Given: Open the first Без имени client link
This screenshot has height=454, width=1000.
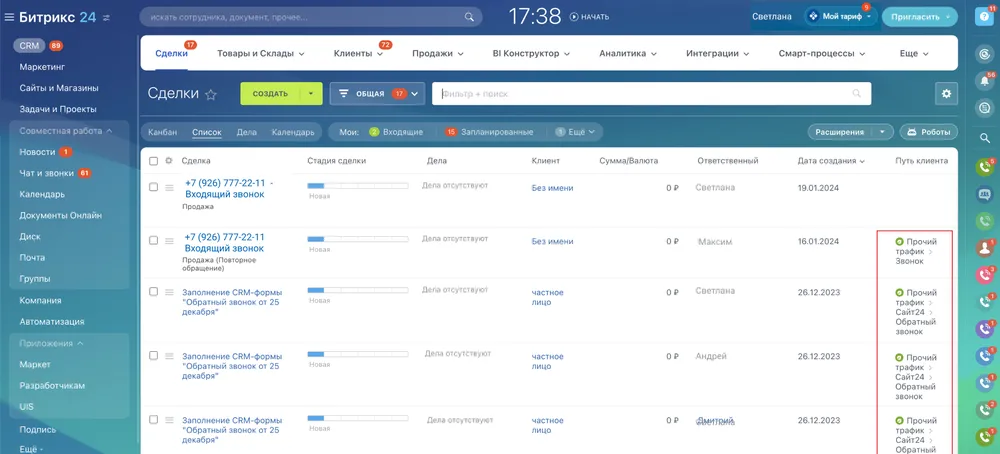Looking at the screenshot, I should pyautogui.click(x=552, y=187).
